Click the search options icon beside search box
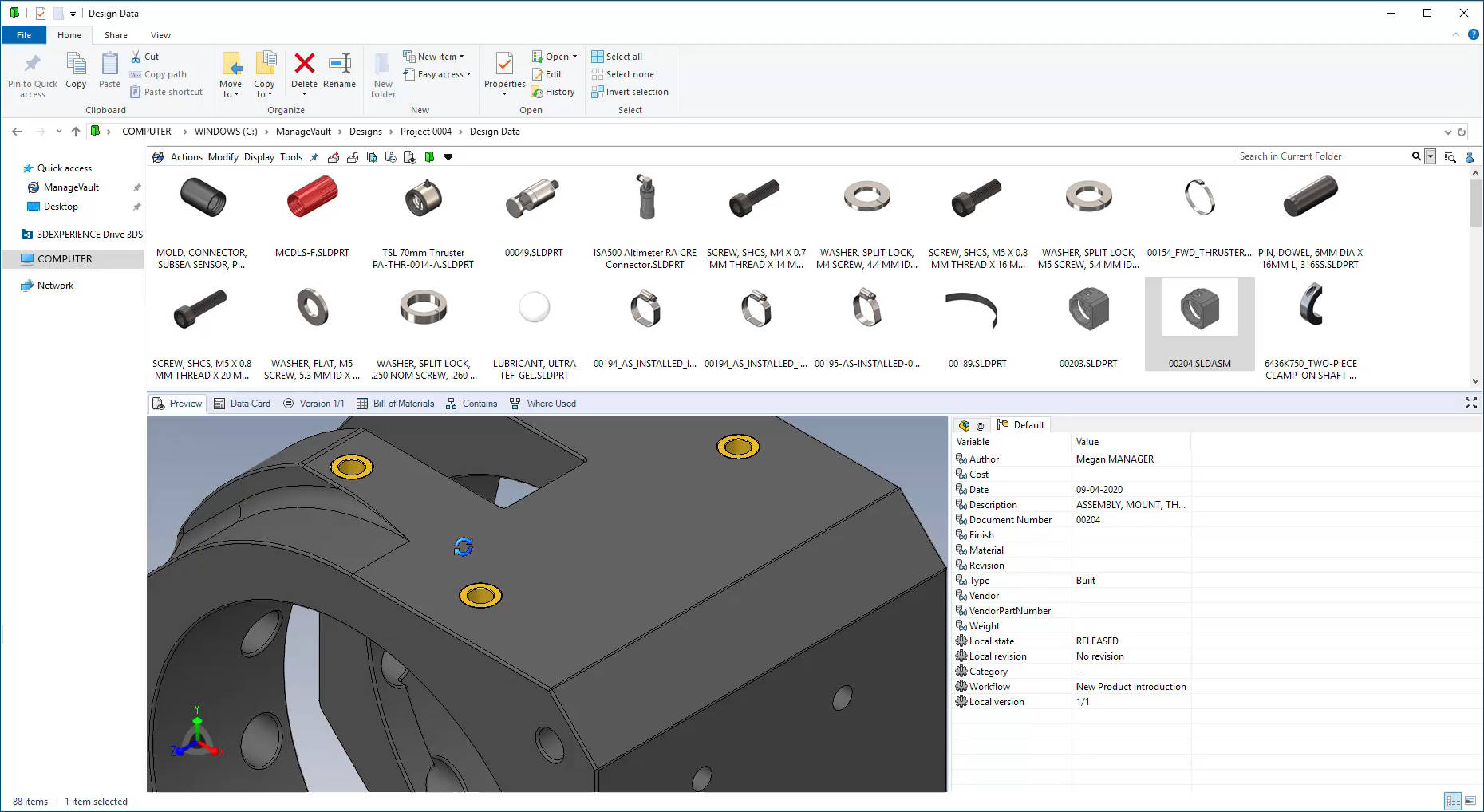This screenshot has width=1484, height=812. (x=1450, y=157)
